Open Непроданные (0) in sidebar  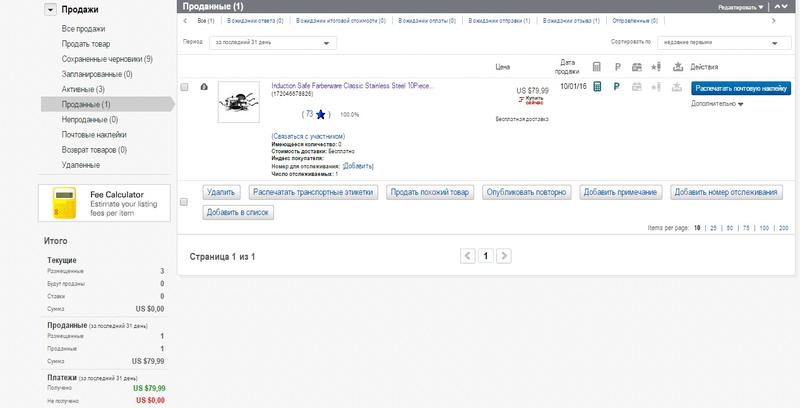(90, 119)
